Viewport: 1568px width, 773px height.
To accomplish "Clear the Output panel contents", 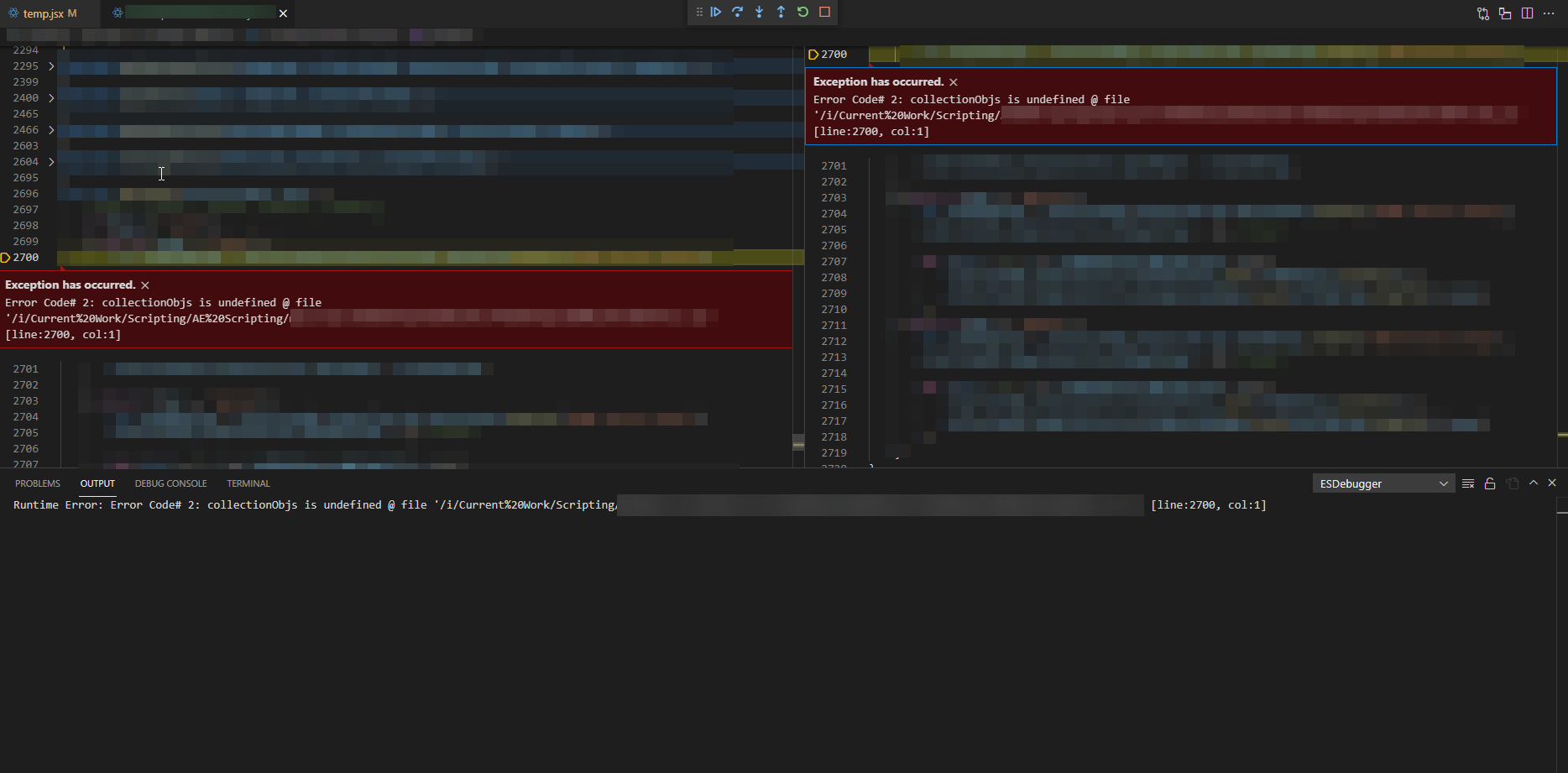I will (1468, 483).
